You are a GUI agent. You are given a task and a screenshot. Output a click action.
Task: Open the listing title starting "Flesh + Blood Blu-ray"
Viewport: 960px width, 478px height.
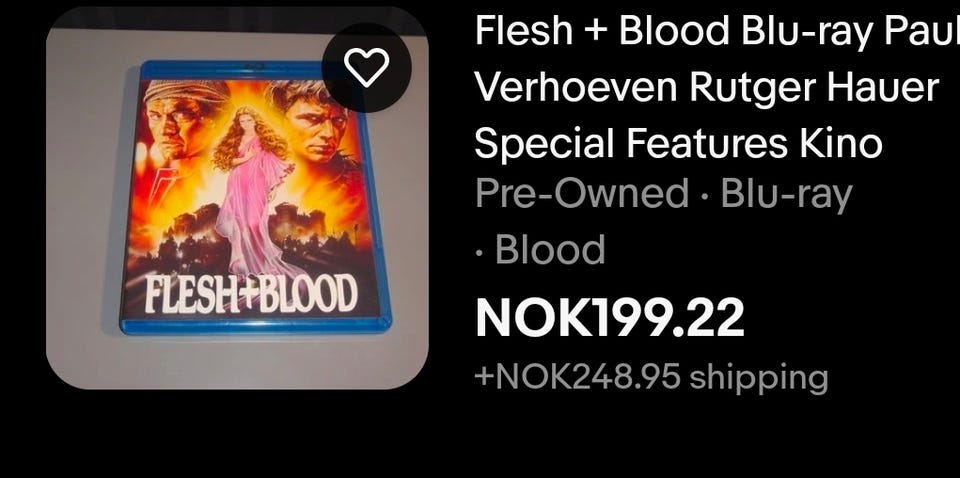[x=717, y=87]
